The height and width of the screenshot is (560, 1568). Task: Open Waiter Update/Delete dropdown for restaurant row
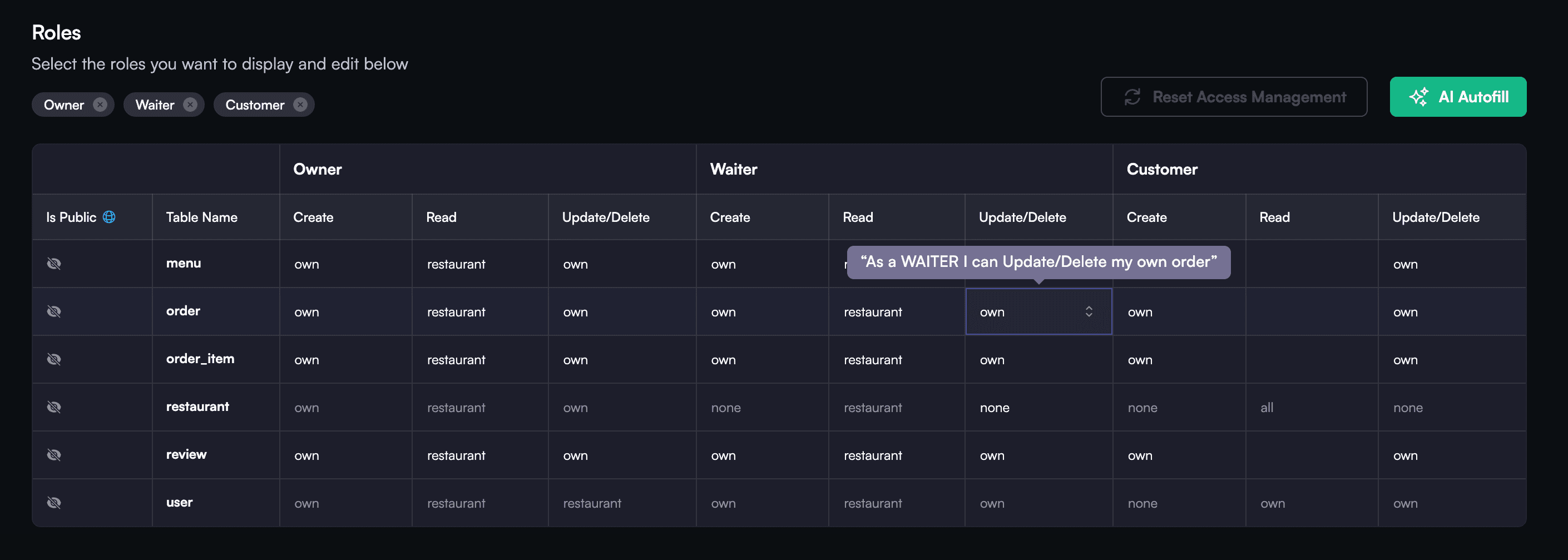(x=1039, y=408)
